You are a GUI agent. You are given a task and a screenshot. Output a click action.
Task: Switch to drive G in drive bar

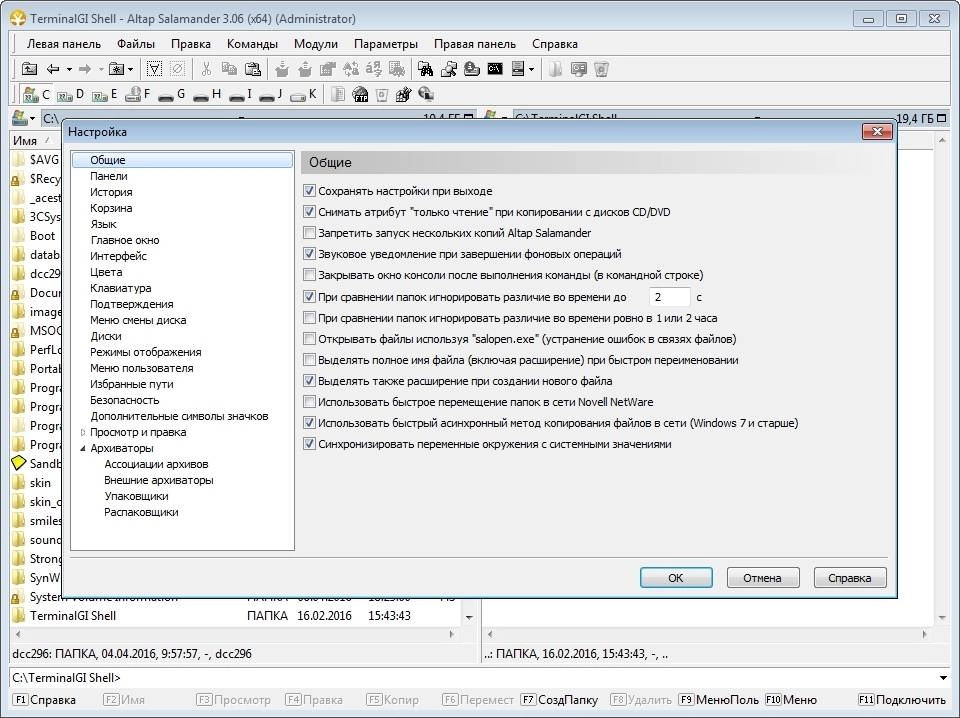pos(171,94)
